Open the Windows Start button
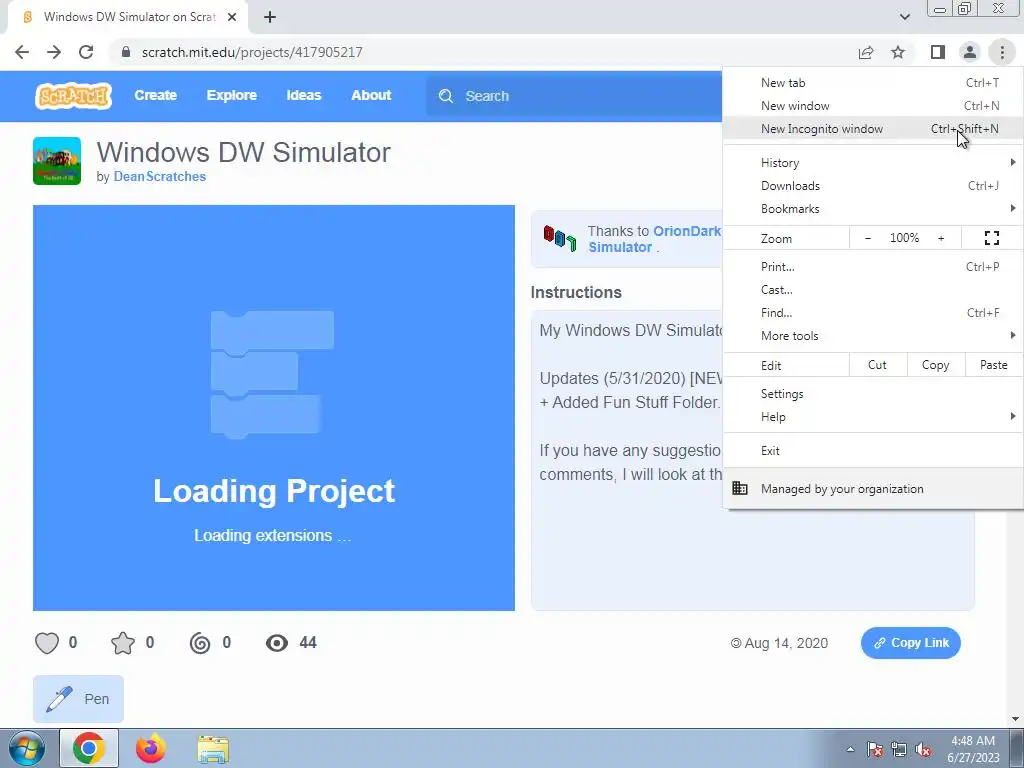The image size is (1024, 768). point(26,748)
